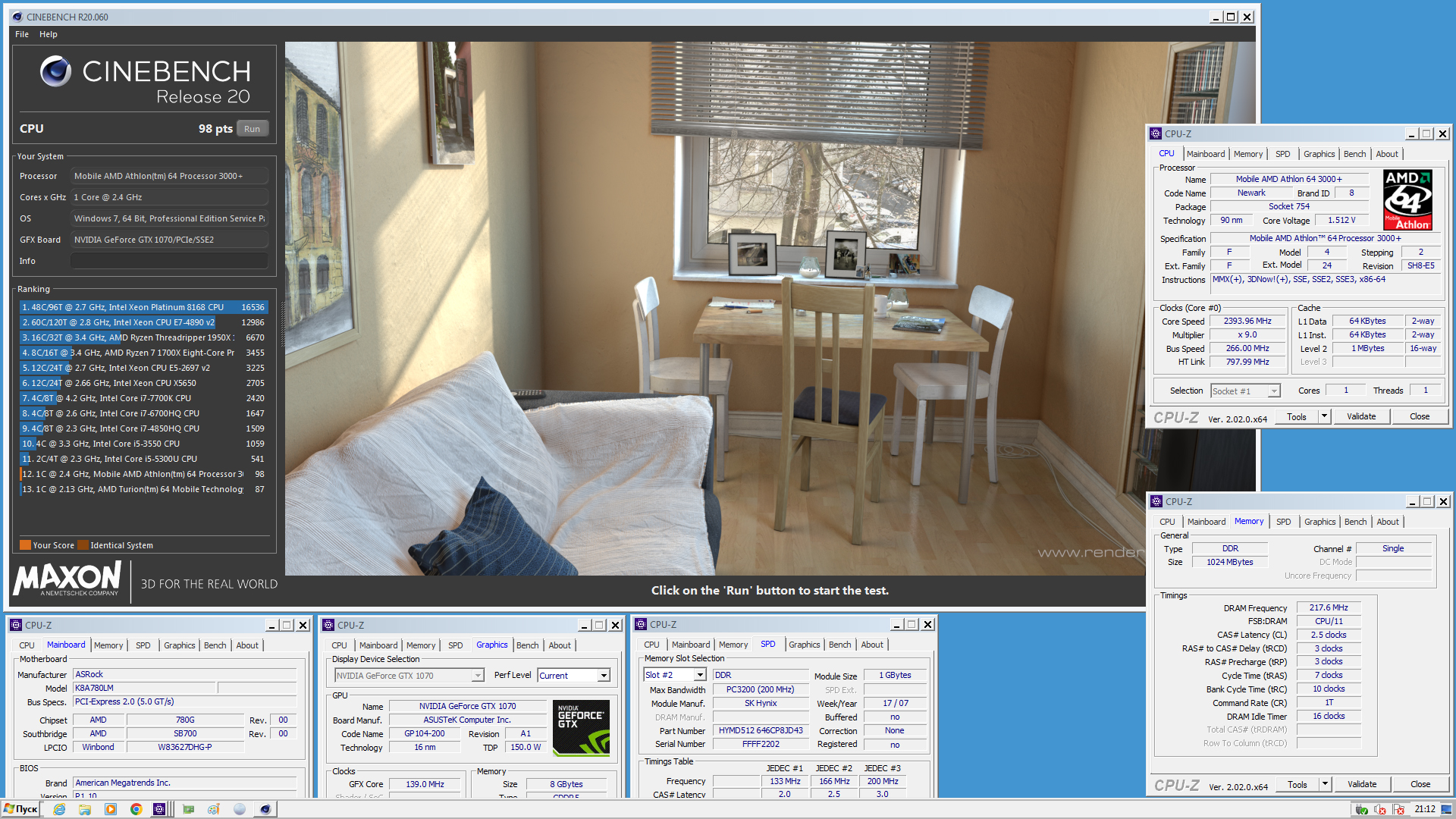Select ranking row Mobile AMD Athlon 64
This screenshot has height=819, width=1456.
pos(143,474)
